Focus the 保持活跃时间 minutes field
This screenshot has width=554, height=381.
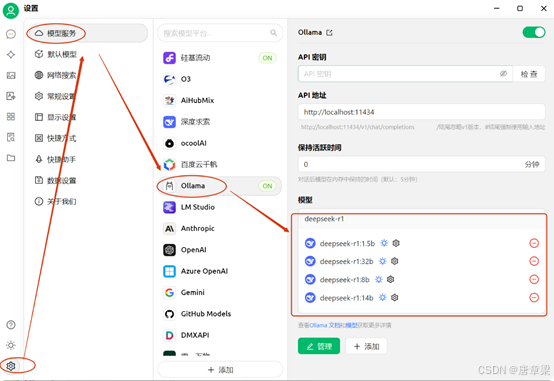coord(421,164)
